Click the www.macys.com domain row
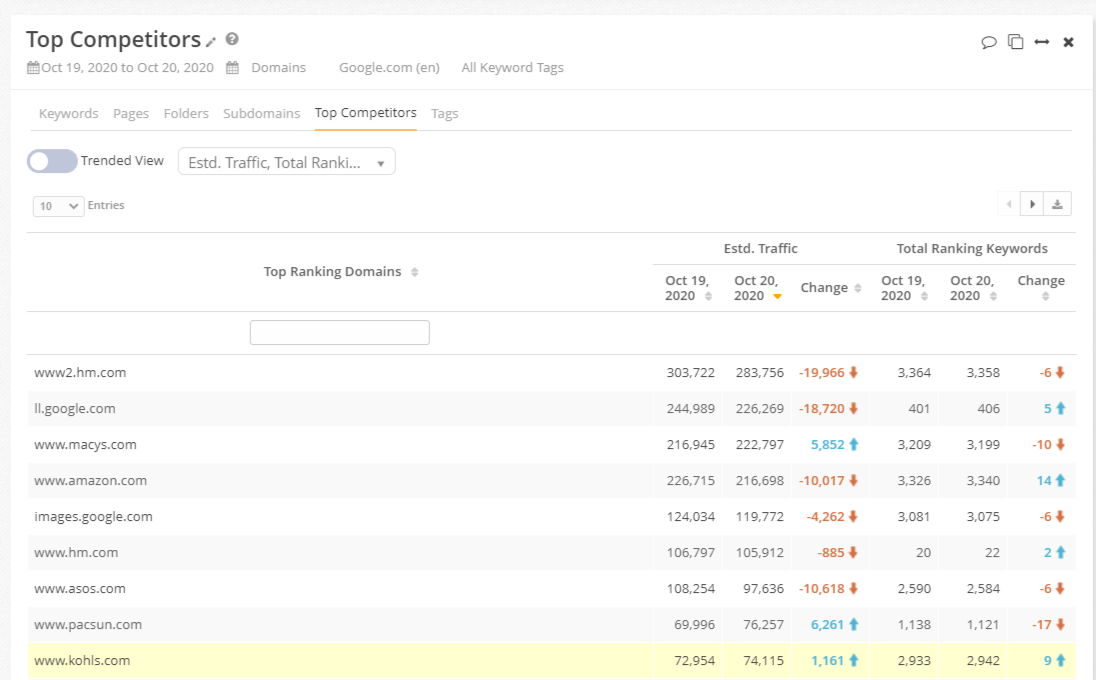Screen dimensions: 1096x680 click(551, 444)
